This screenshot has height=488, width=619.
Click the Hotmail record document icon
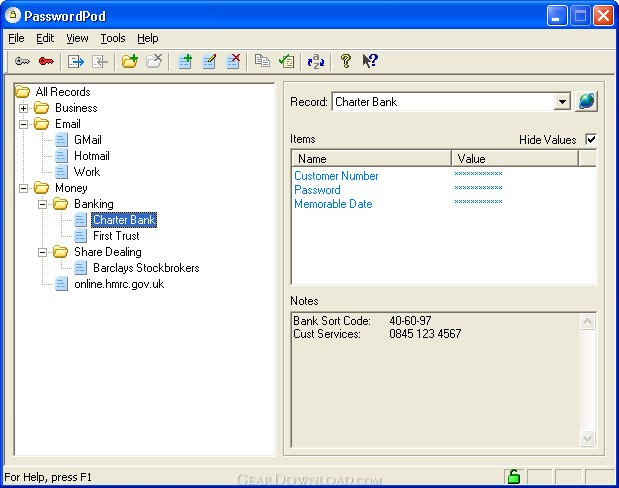click(x=61, y=156)
